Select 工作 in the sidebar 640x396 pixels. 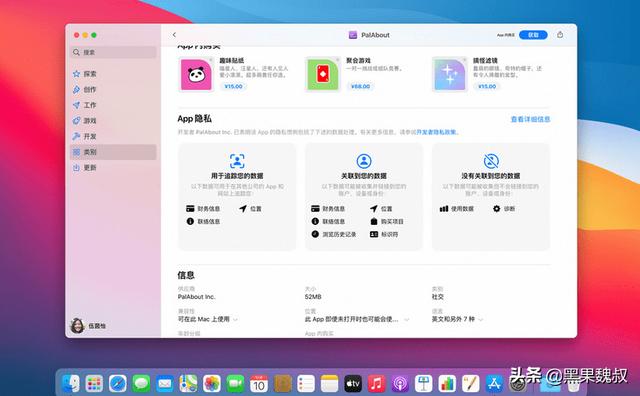click(x=113, y=105)
